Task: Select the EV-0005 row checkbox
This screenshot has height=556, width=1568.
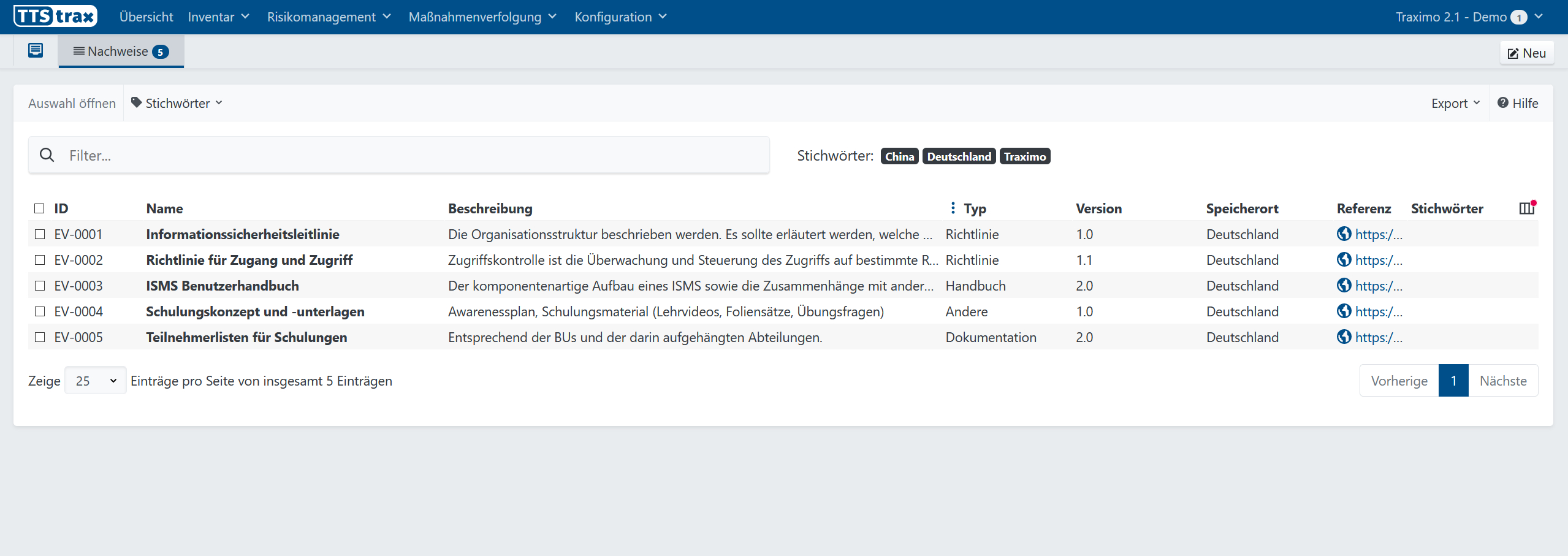Action: click(x=40, y=337)
